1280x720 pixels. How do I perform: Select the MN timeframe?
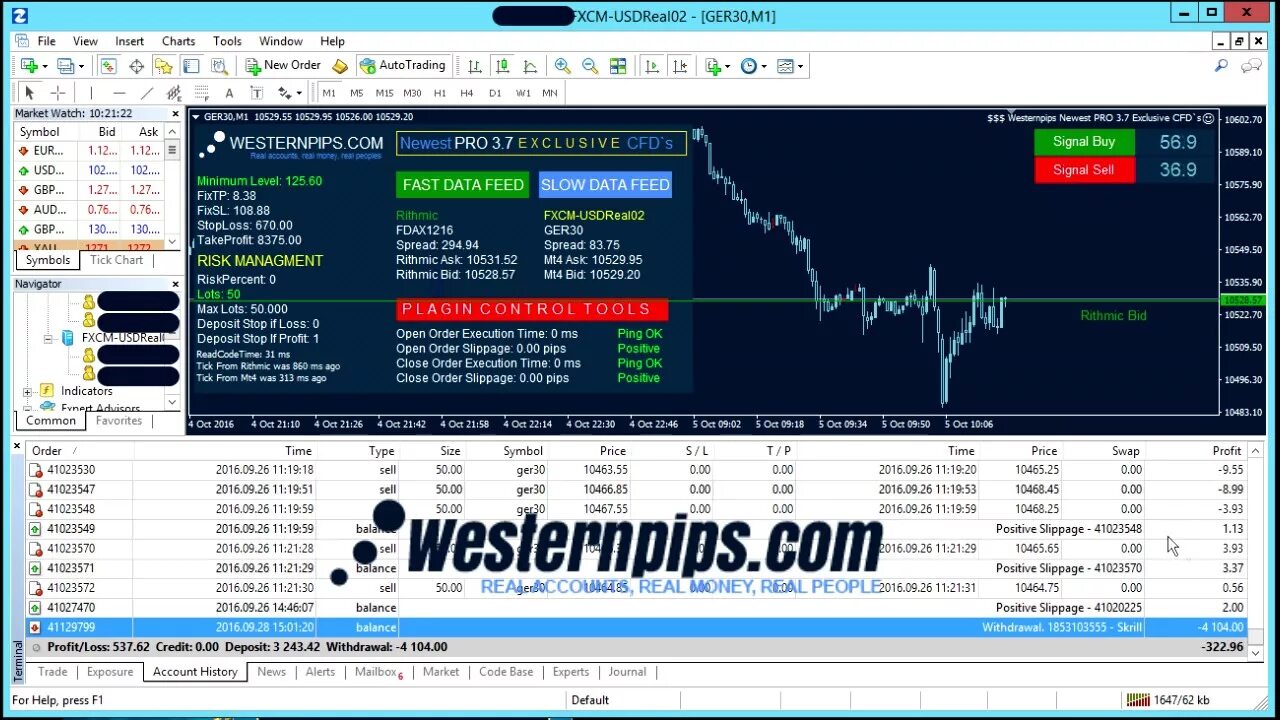tap(550, 93)
